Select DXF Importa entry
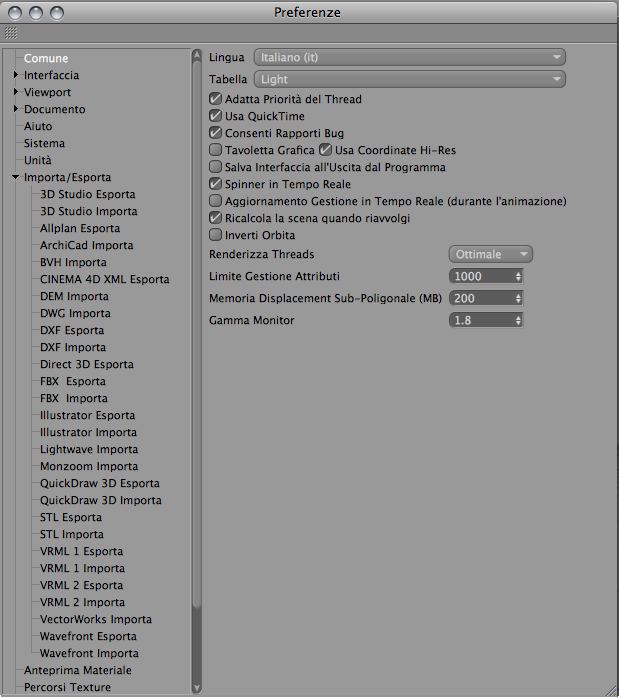 pyautogui.click(x=73, y=347)
